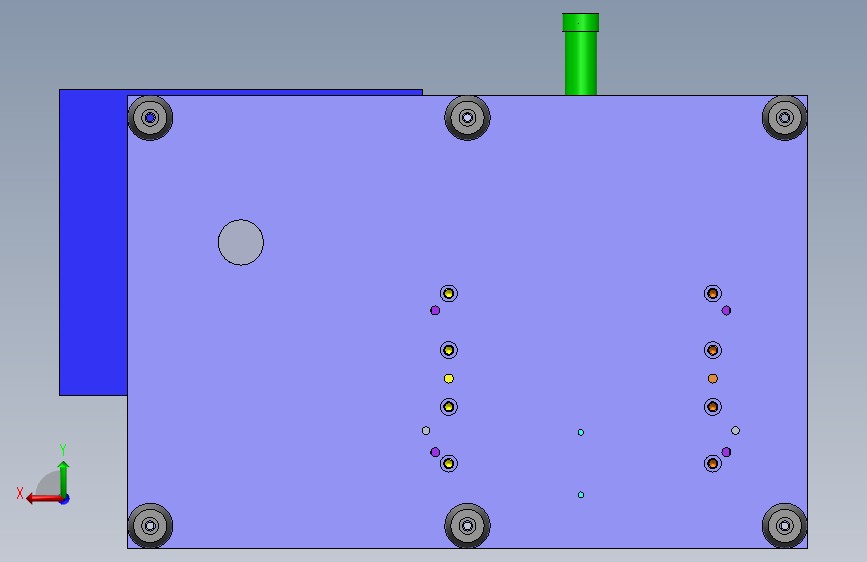Viewport: 867px width, 562px height.
Task: Select the upper purple dot near orange pins
Action: click(726, 310)
